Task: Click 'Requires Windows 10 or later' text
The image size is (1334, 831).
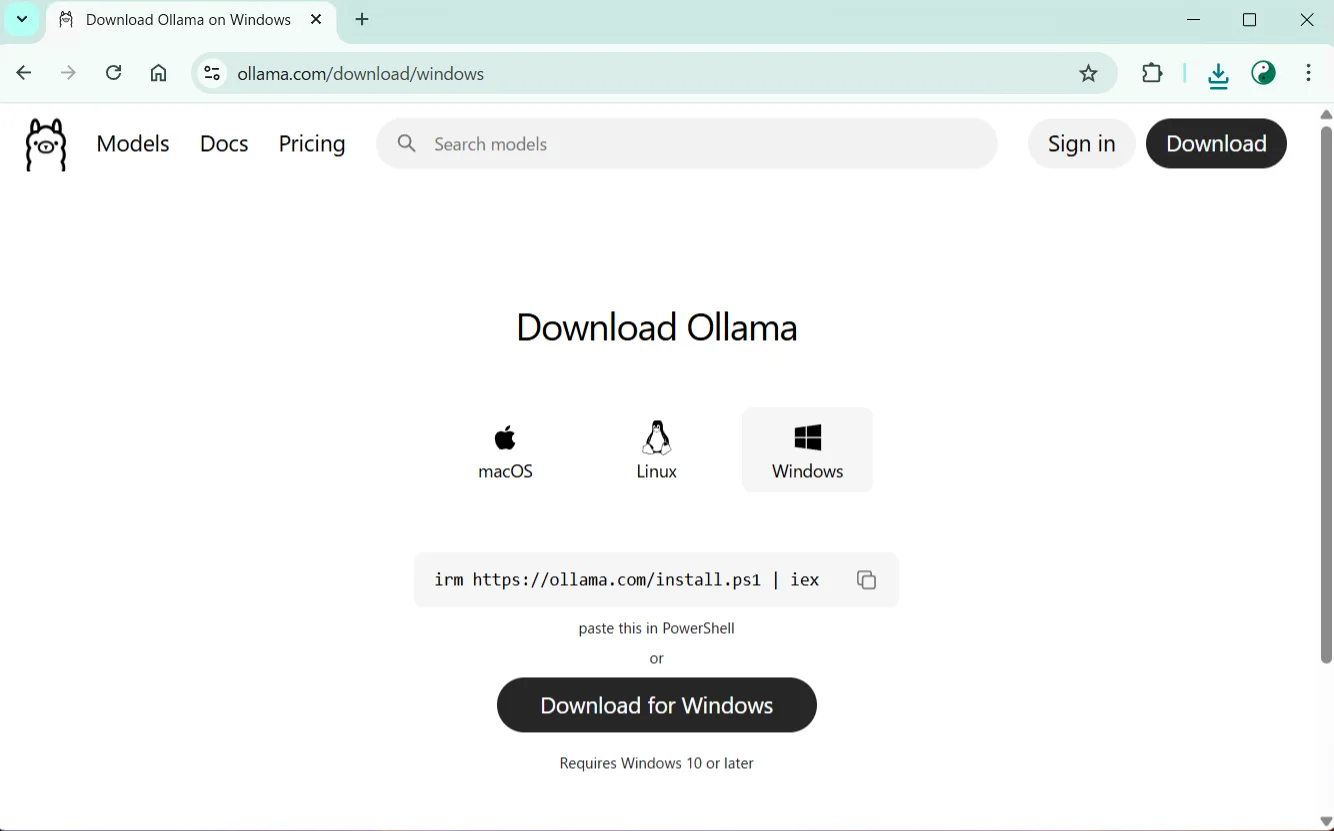Action: point(657,763)
